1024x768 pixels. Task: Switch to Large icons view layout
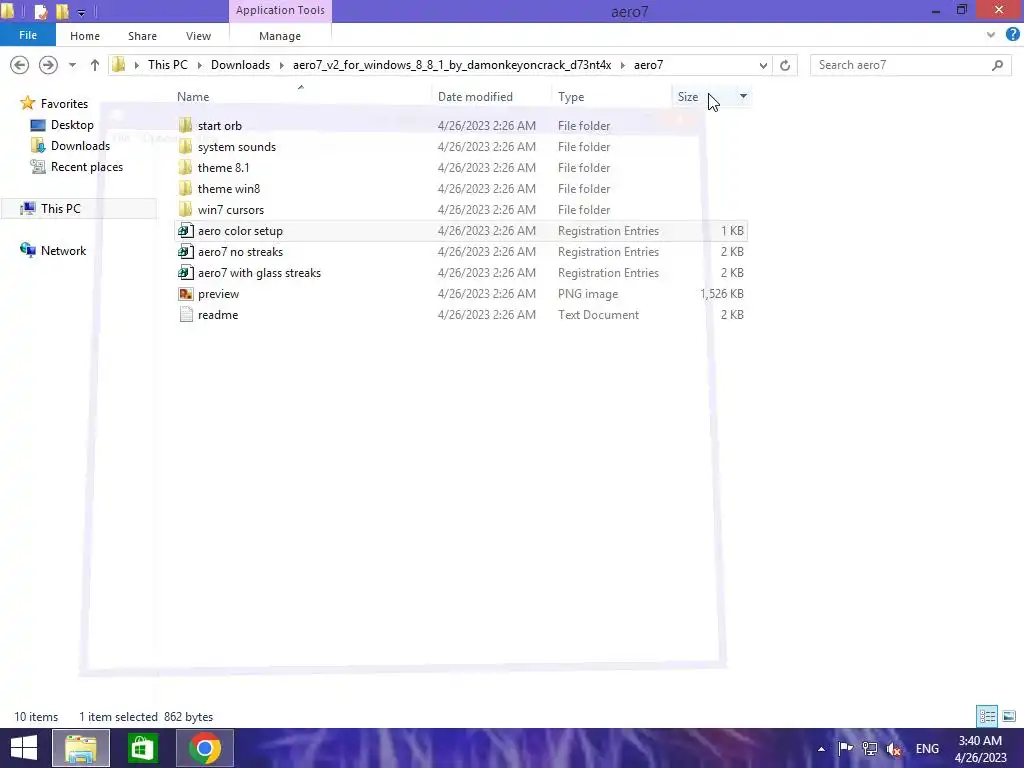tap(1009, 716)
